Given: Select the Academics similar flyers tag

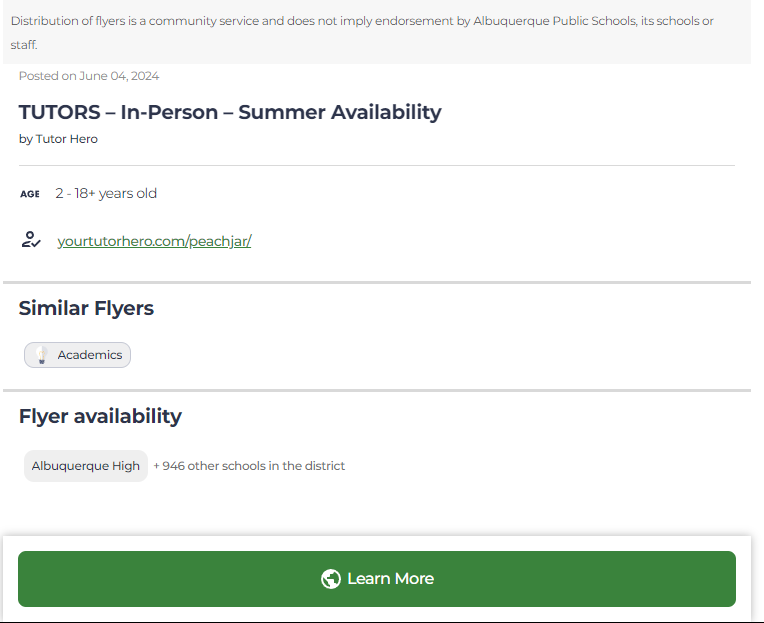Looking at the screenshot, I should point(77,355).
